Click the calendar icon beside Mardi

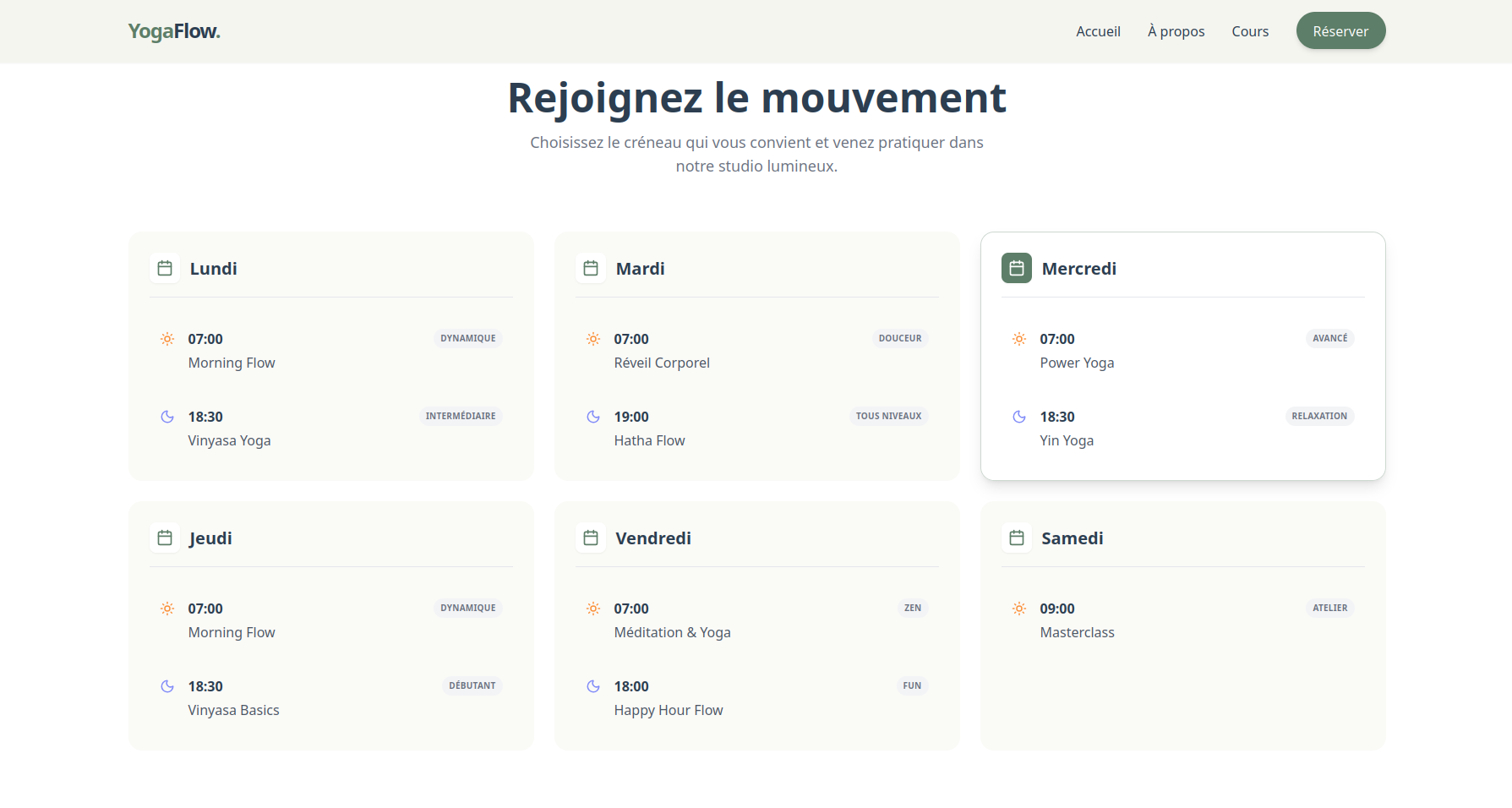point(591,269)
